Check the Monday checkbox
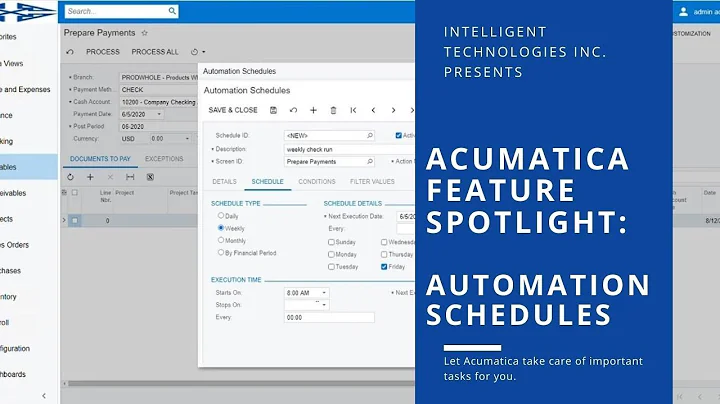This screenshot has height=404, width=720. [x=331, y=254]
